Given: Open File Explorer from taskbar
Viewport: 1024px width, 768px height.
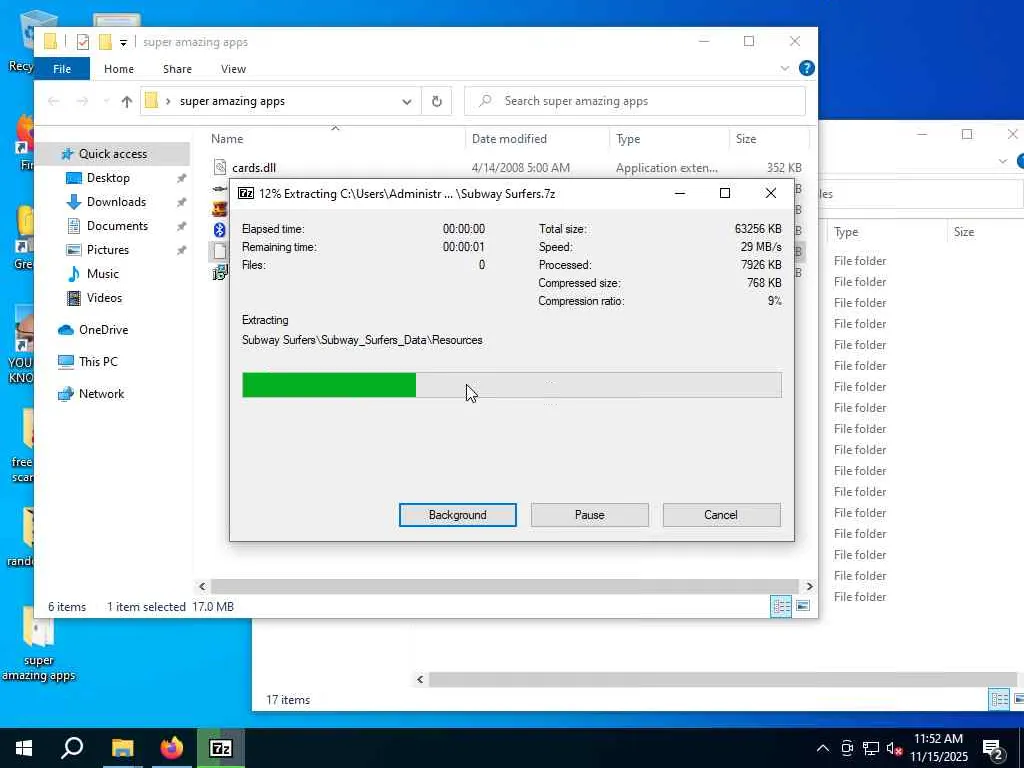Looking at the screenshot, I should point(122,748).
